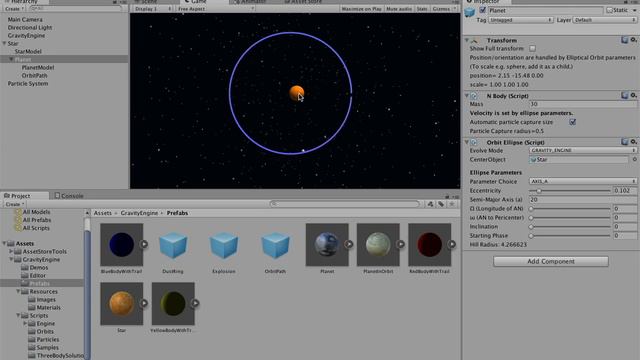Viewport: 640px width, 360px height.
Task: Select the OrbitPath prefab cube
Action: tap(275, 245)
